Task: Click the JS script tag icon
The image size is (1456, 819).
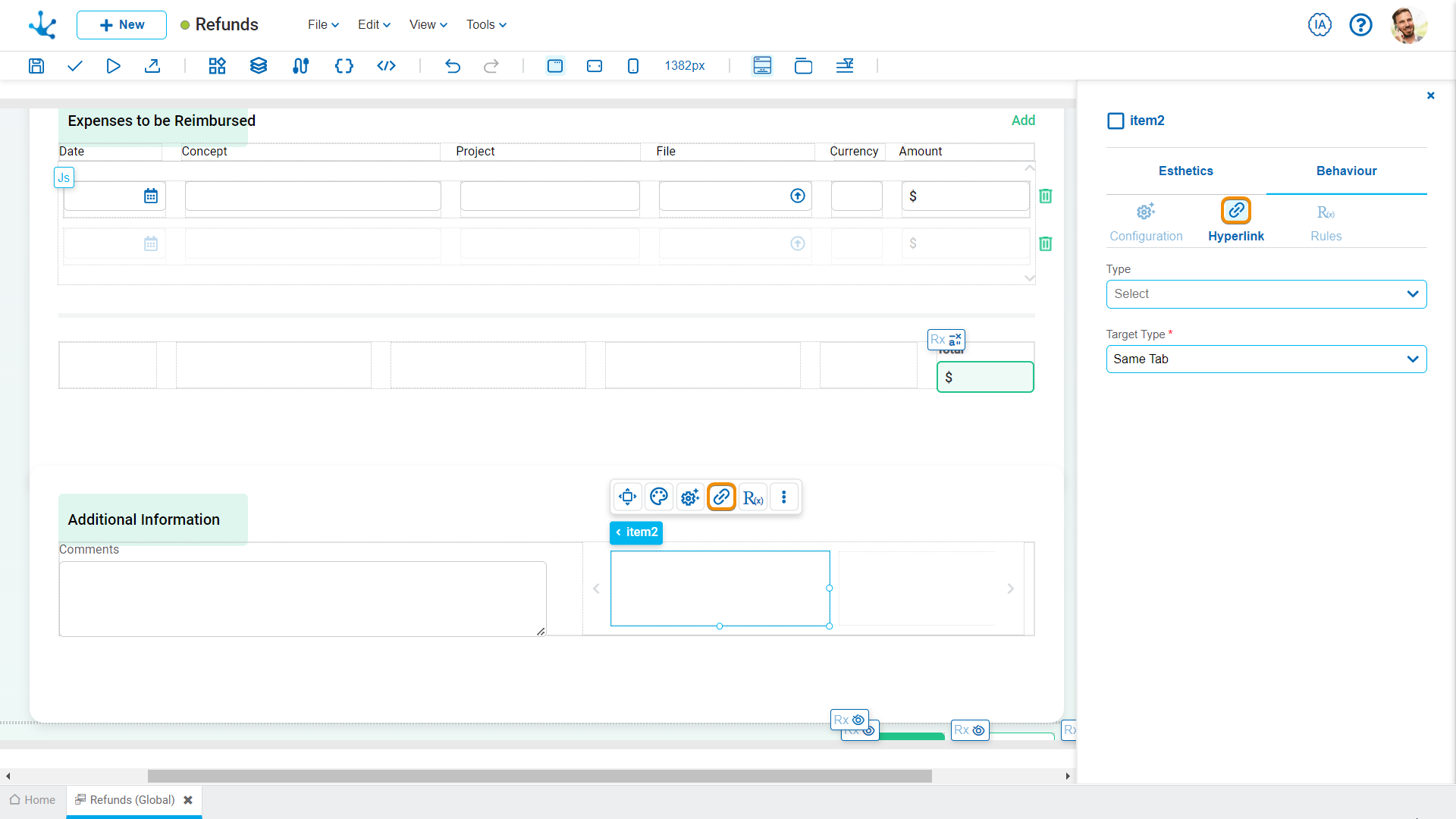Action: pos(63,177)
